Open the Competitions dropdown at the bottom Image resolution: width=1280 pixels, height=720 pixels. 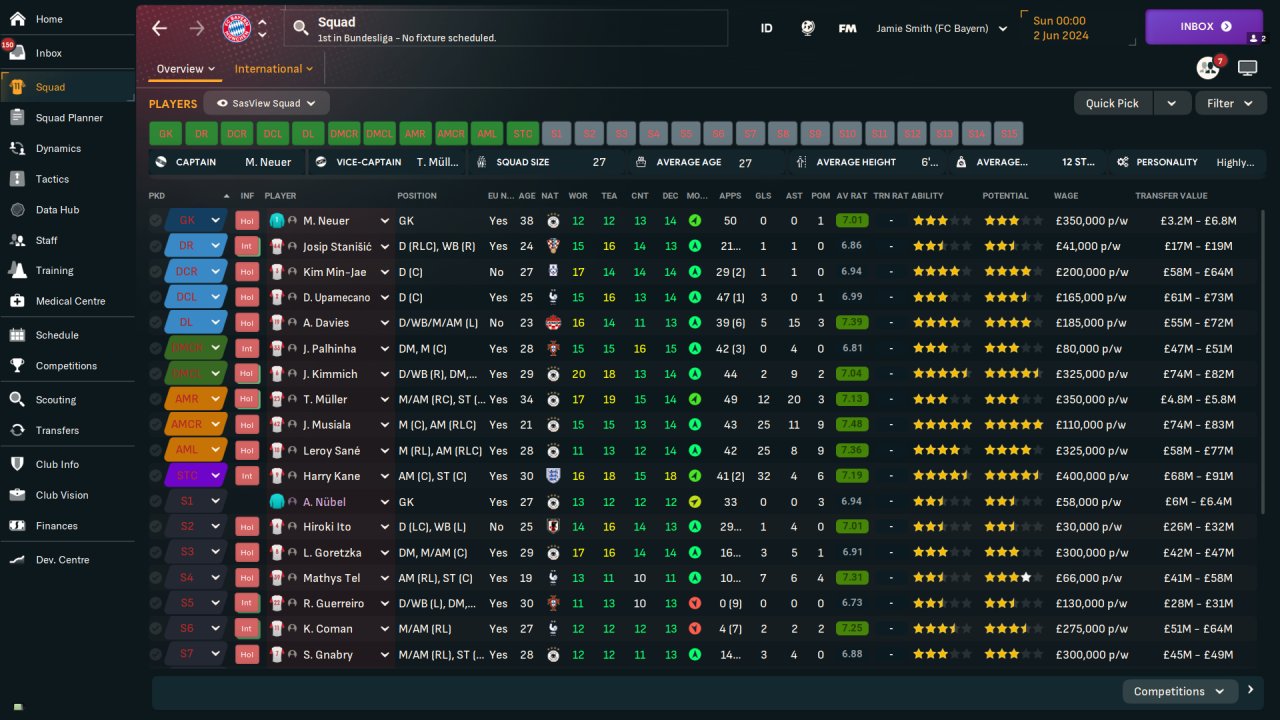pyautogui.click(x=1180, y=691)
